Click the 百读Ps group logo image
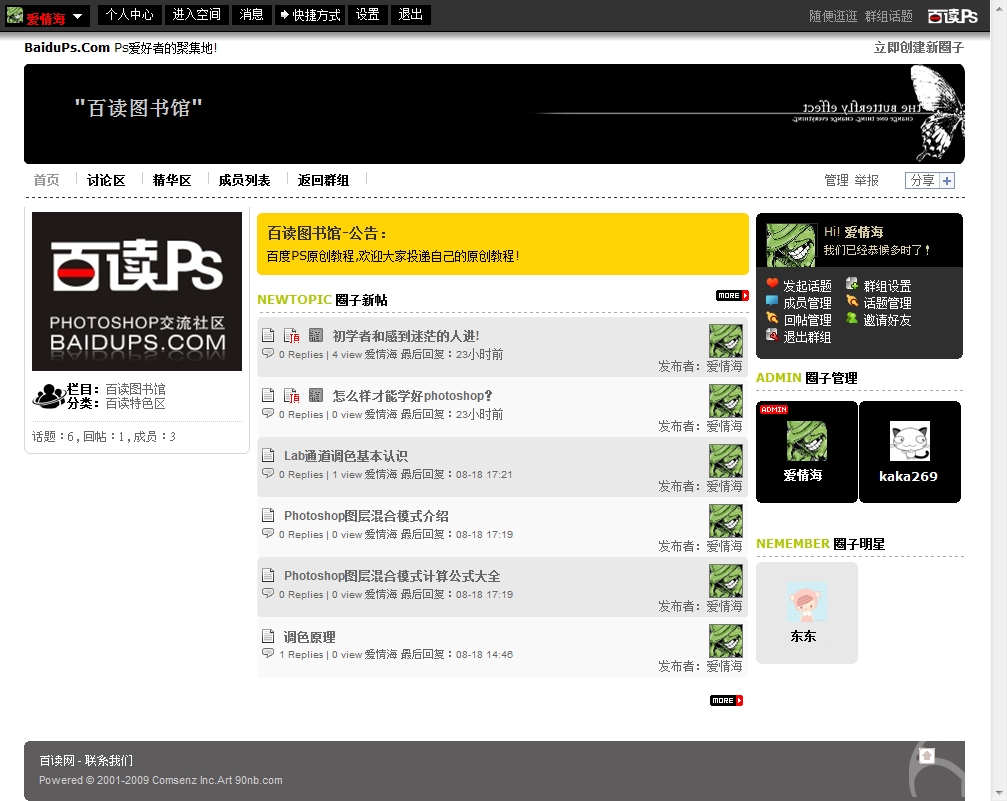 (137, 291)
